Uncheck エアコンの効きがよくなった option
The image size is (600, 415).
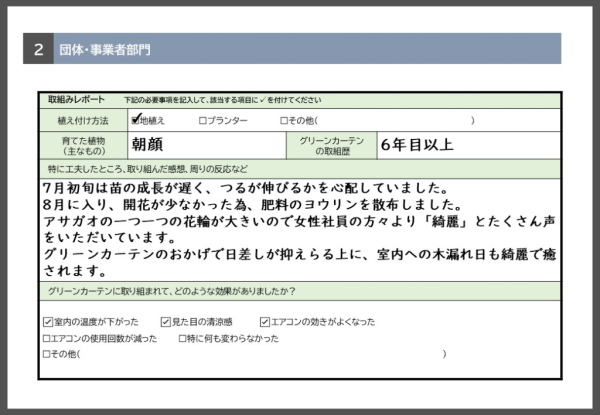(264, 322)
